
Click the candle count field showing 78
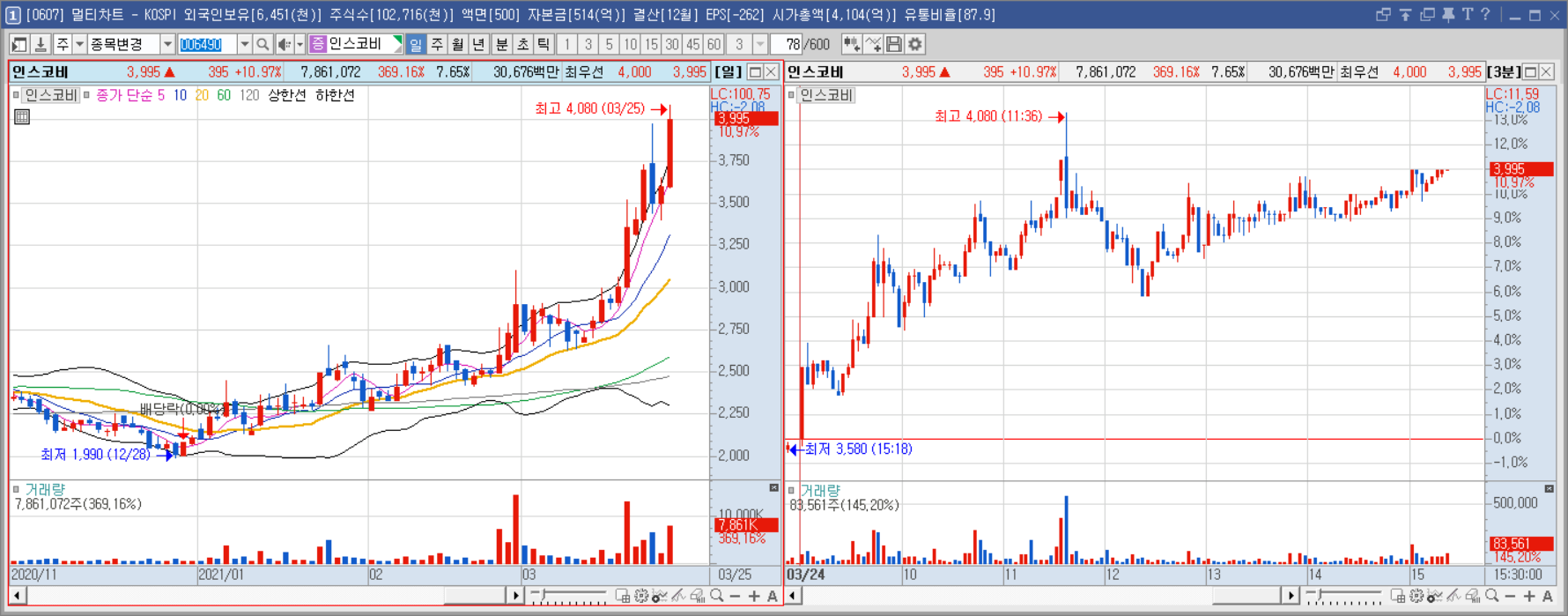click(788, 44)
